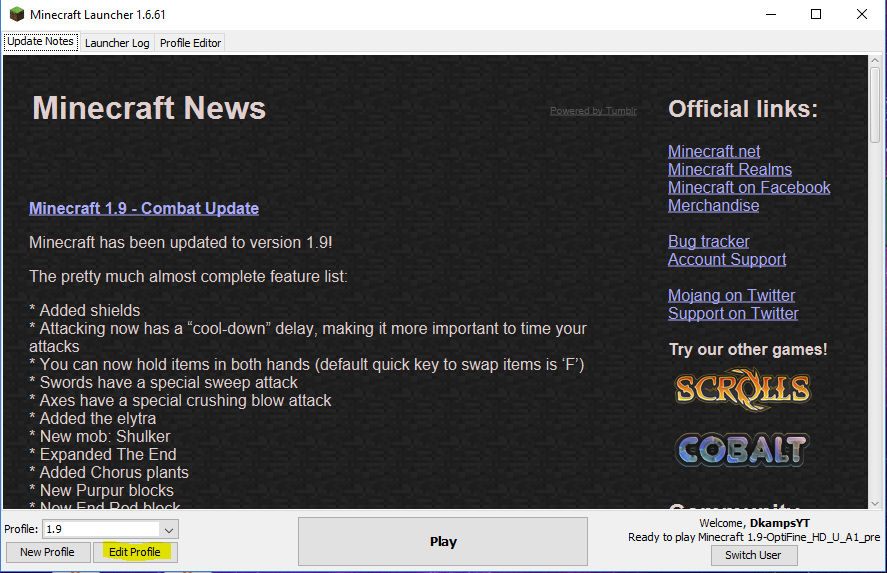Create a New Profile

coord(48,552)
